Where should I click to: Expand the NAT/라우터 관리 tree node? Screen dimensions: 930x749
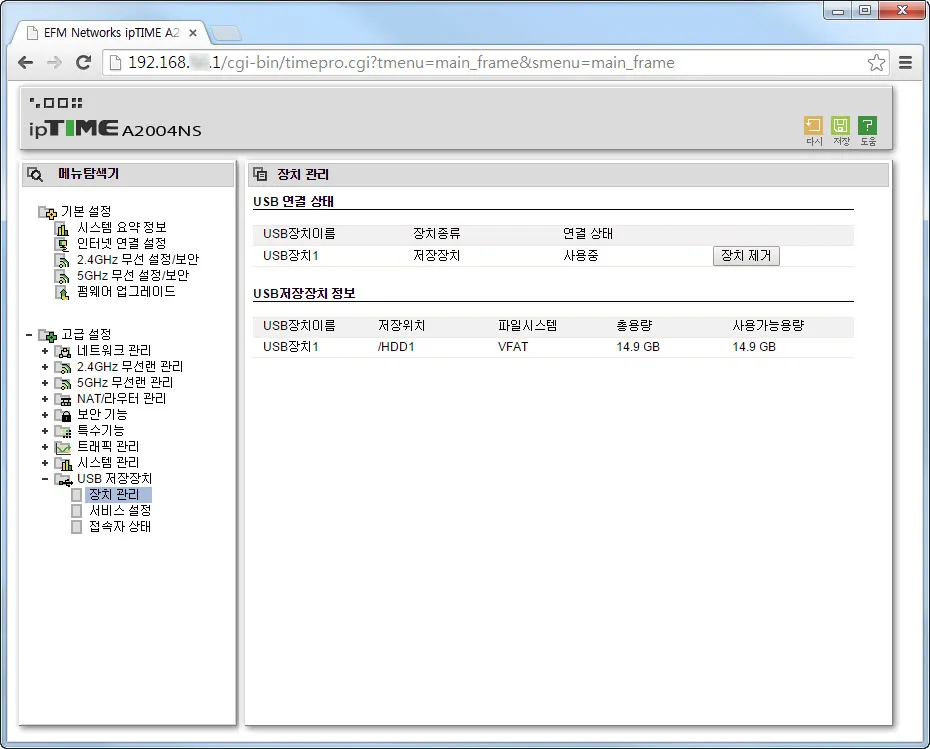45,399
